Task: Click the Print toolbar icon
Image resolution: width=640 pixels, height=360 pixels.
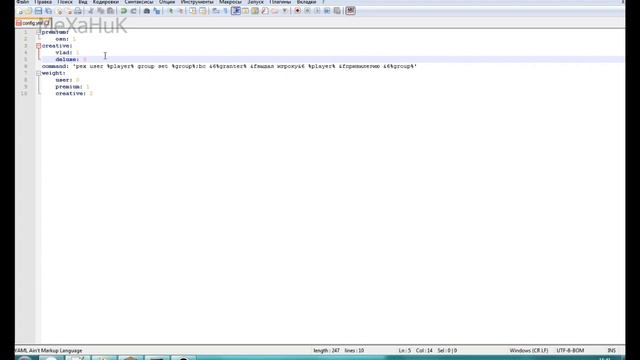Action: pos(78,11)
